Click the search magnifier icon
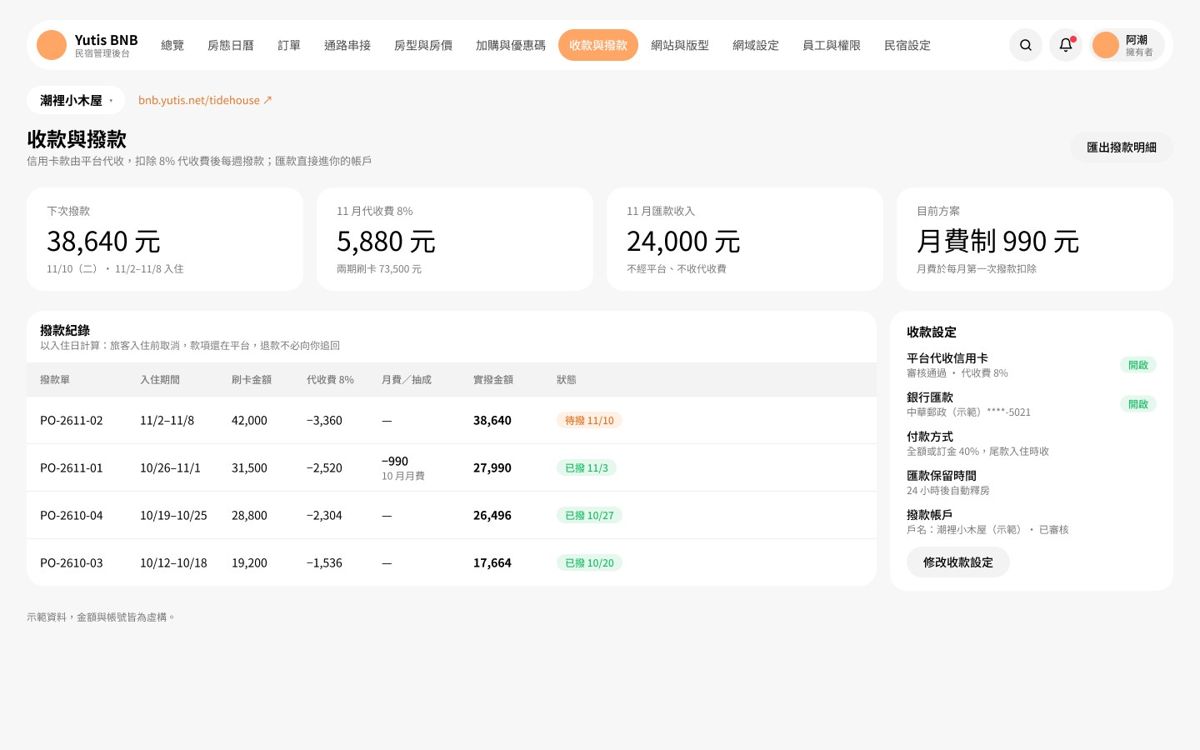 tap(1025, 45)
